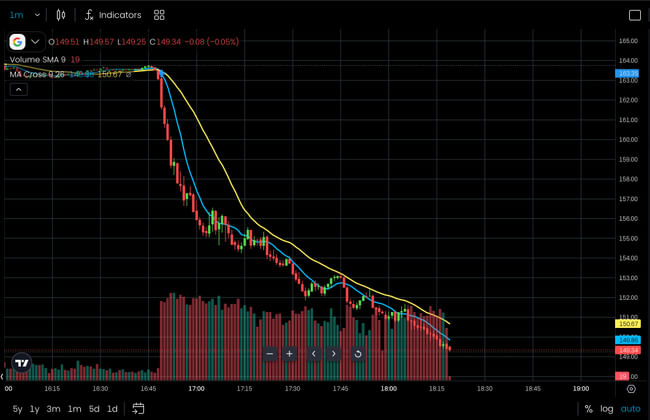Select the 5y date range

[17, 409]
